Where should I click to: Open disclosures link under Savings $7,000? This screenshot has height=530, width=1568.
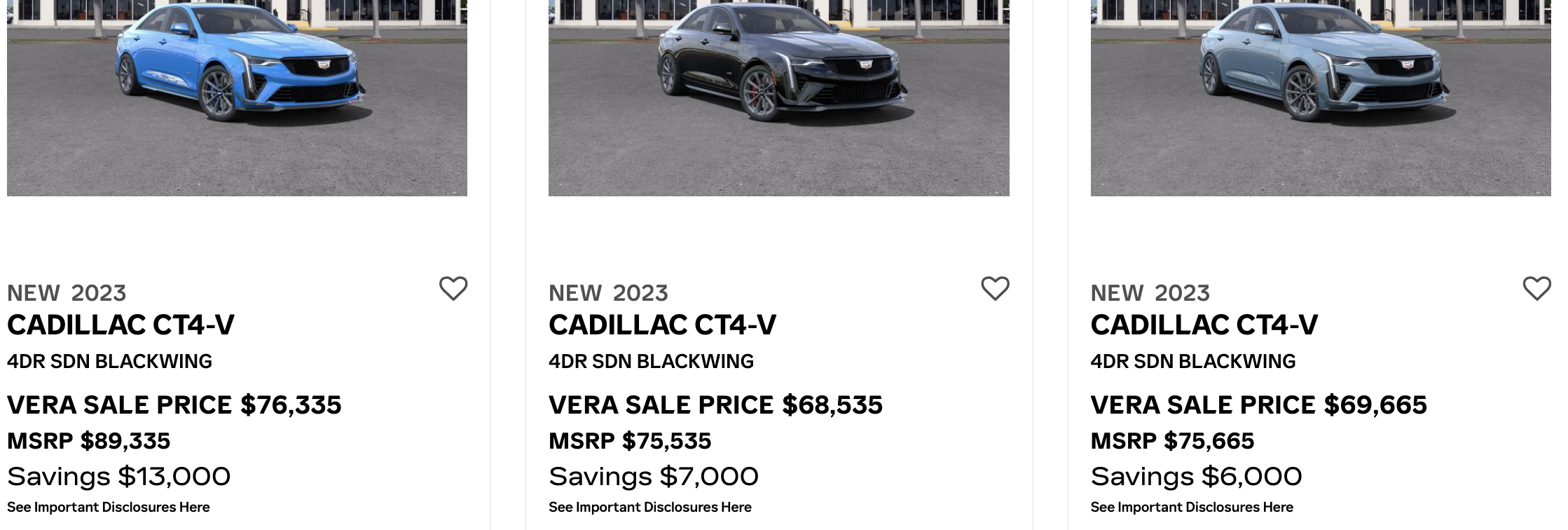click(650, 507)
